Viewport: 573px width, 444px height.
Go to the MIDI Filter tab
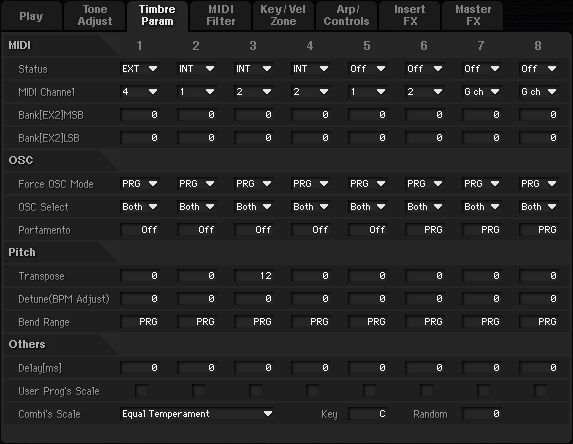click(x=220, y=16)
